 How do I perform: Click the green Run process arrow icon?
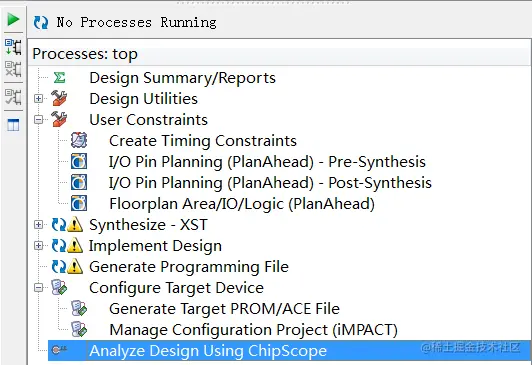(x=13, y=19)
